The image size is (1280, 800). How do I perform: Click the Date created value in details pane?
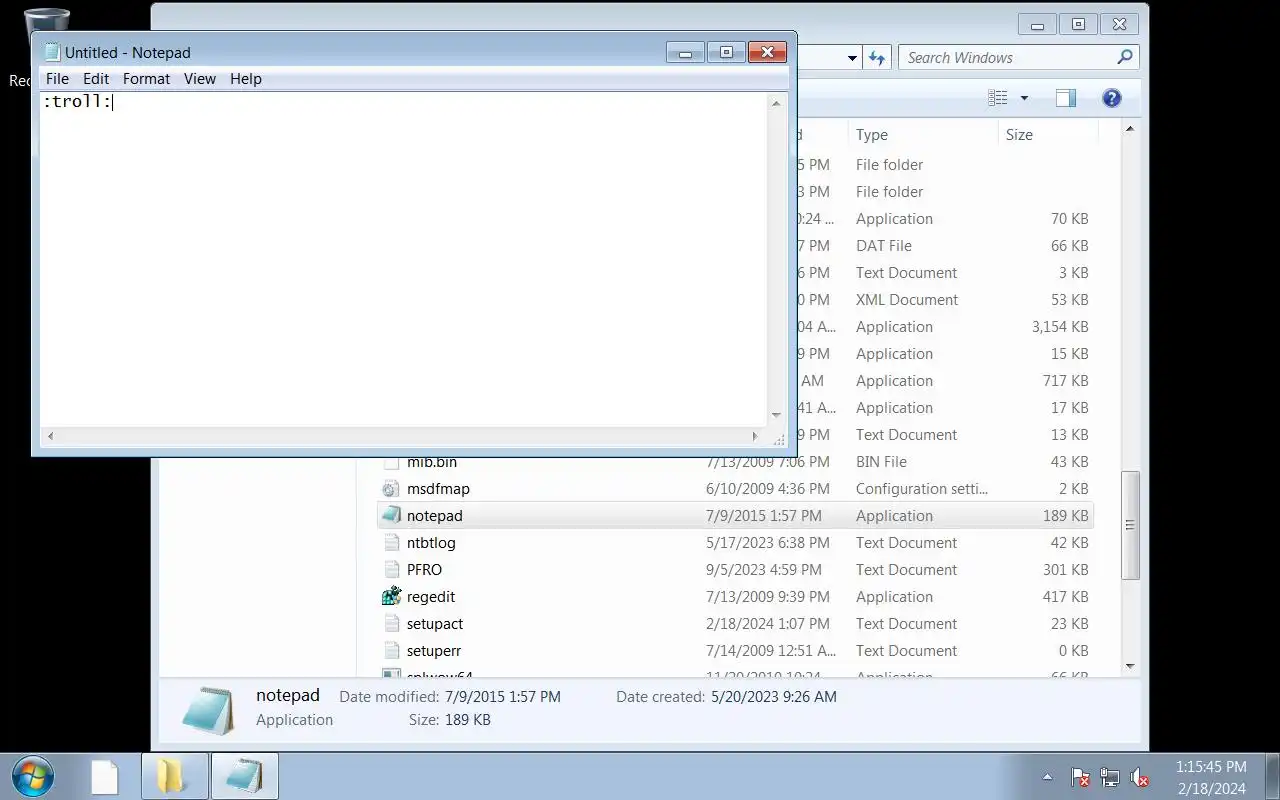773,697
